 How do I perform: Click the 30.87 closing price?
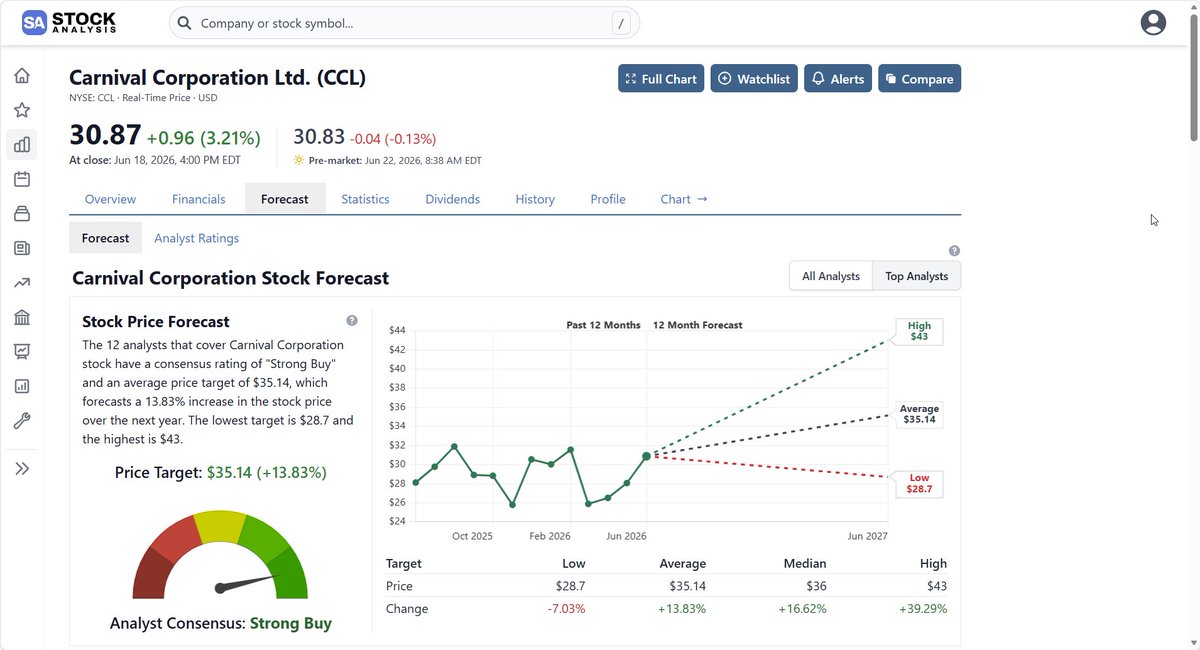point(104,137)
